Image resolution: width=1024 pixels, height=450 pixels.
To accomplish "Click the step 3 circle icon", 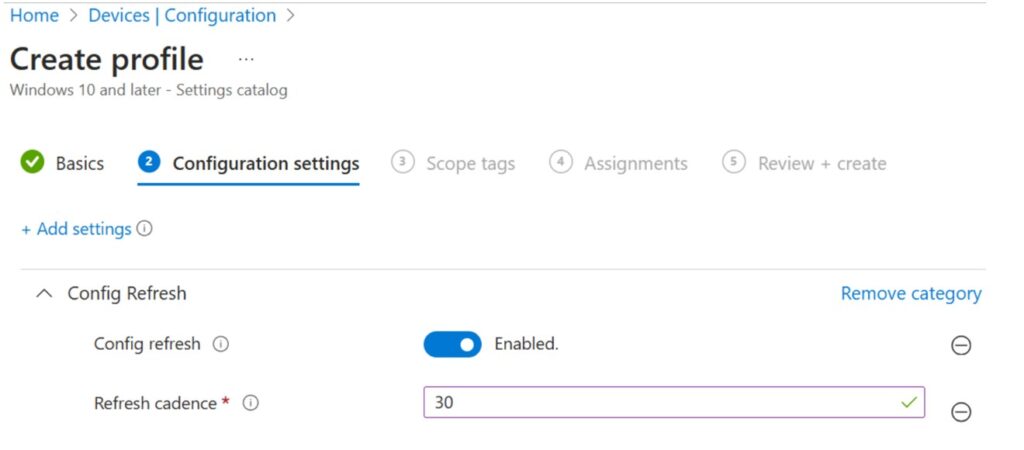I will point(402,162).
